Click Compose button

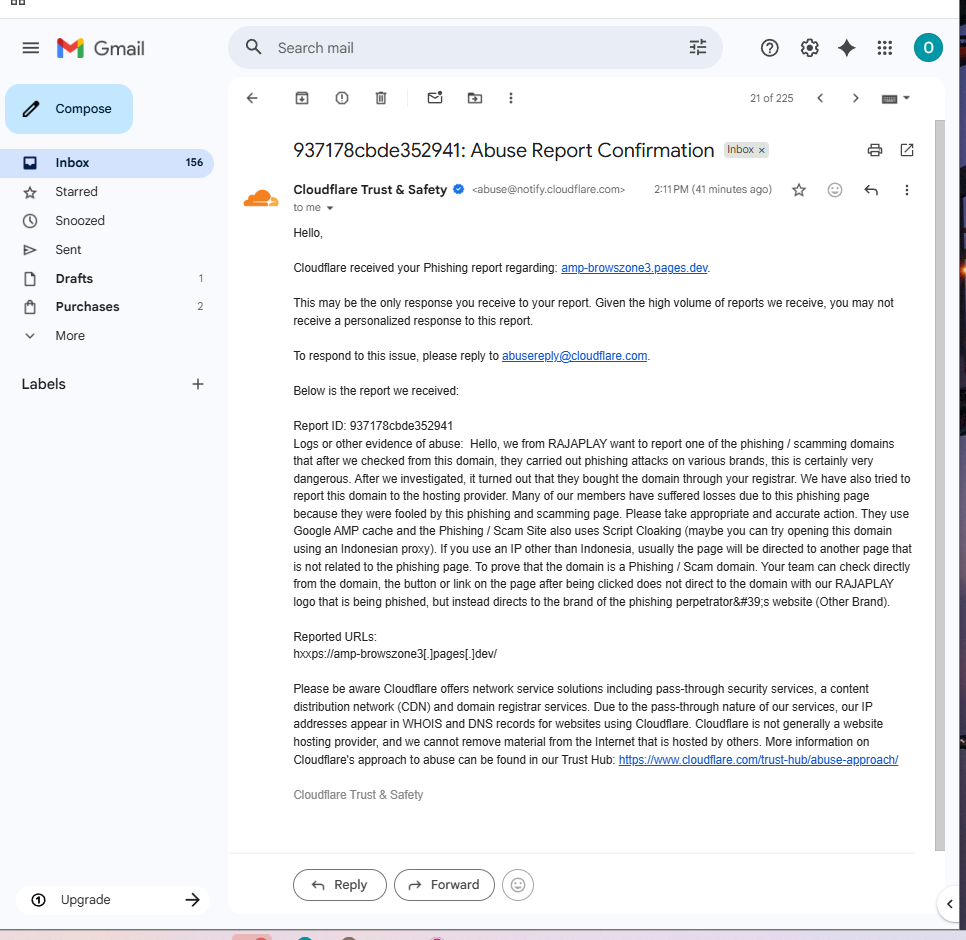pos(69,109)
